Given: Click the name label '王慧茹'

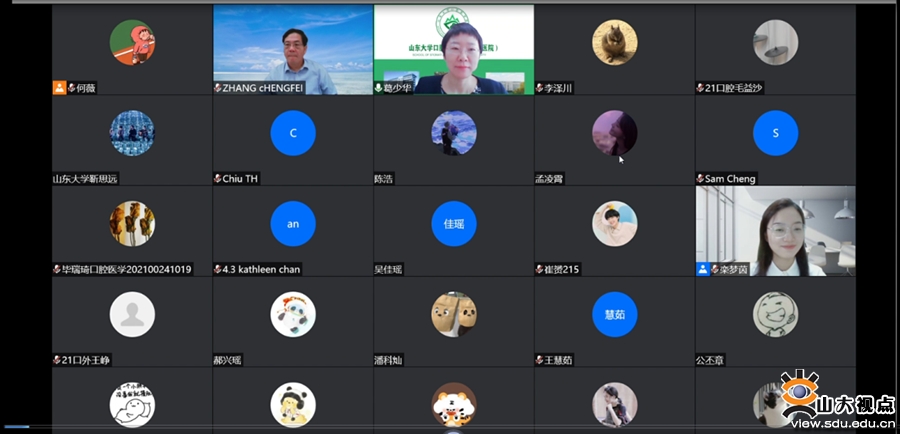Looking at the screenshot, I should [x=558, y=360].
